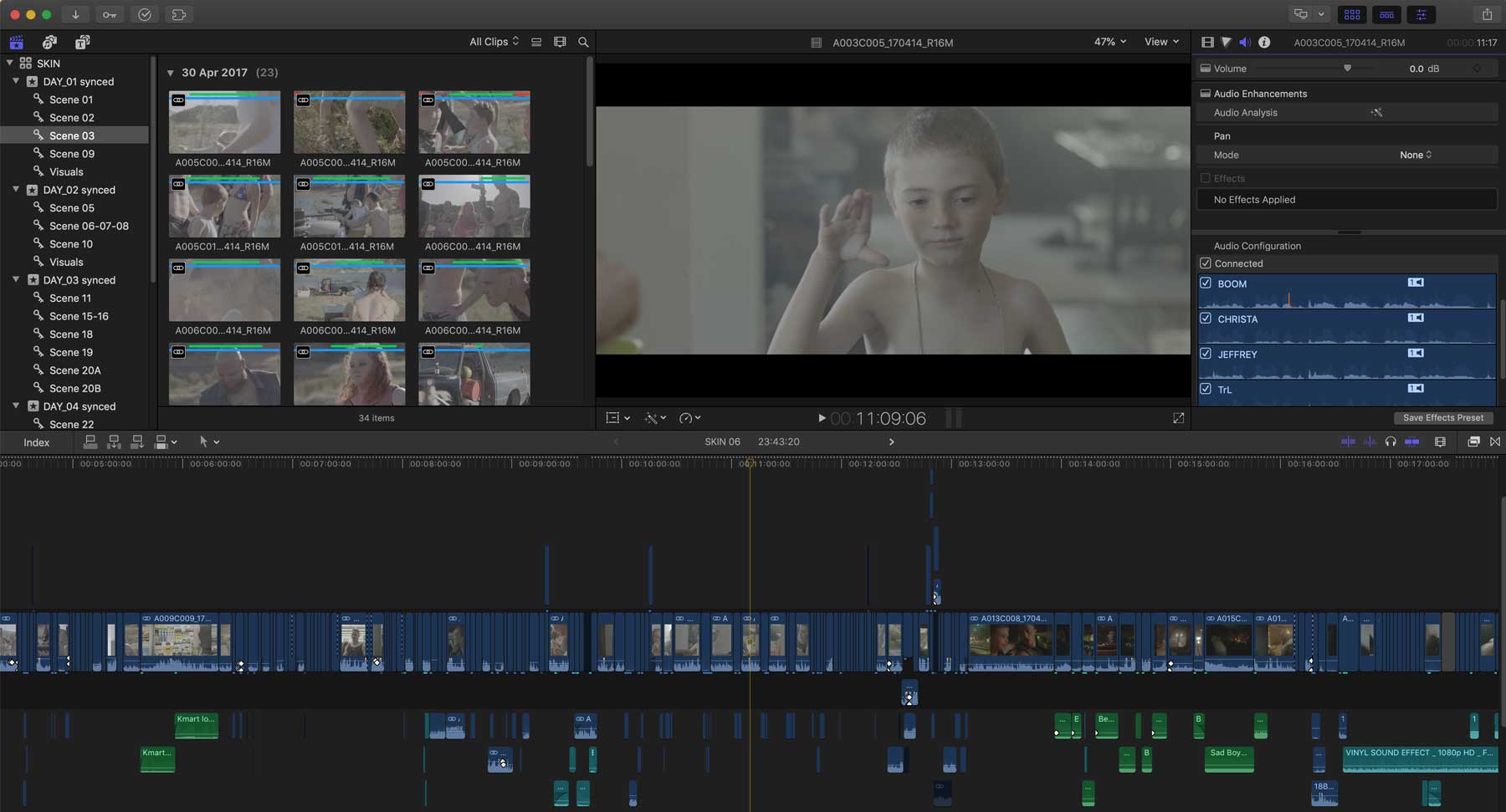
Task: Click the browser search magnifier icon
Action: pyautogui.click(x=583, y=42)
